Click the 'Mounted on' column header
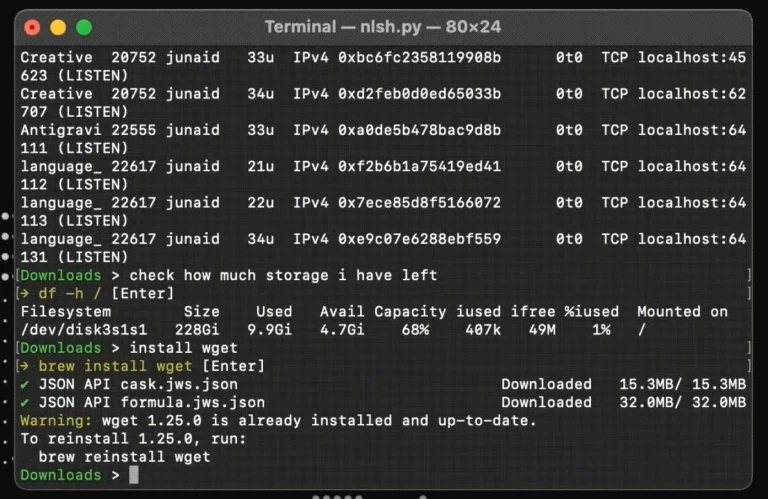This screenshot has height=499, width=768. pyautogui.click(x=682, y=312)
